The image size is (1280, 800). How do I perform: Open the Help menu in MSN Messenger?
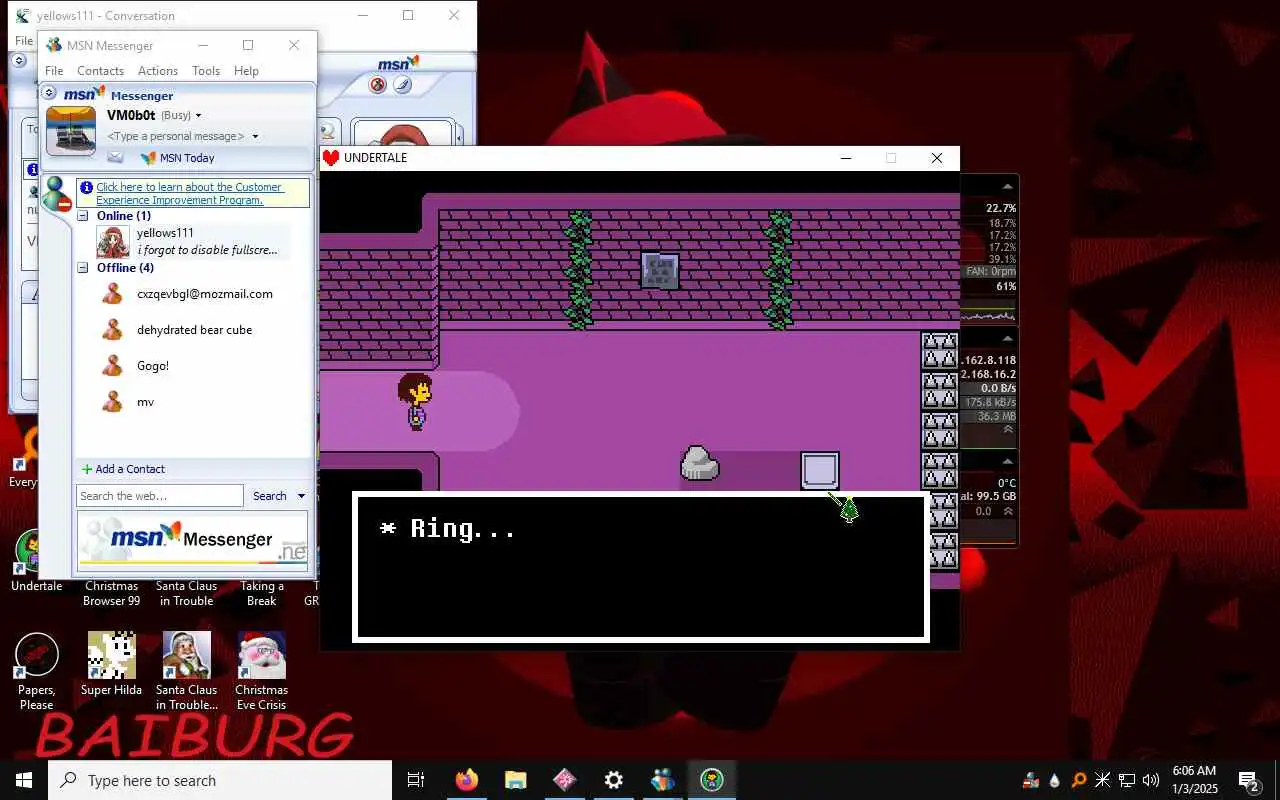246,71
